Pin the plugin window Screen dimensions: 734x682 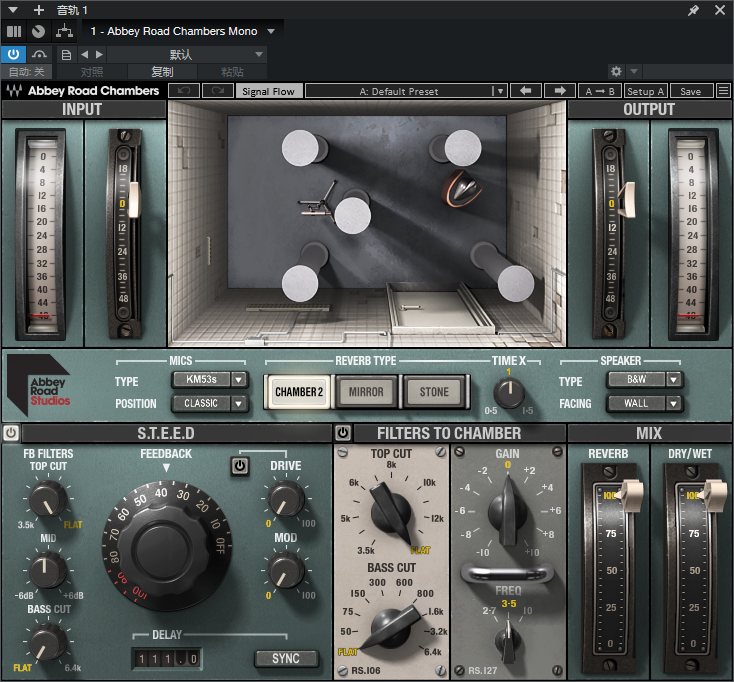pos(693,10)
